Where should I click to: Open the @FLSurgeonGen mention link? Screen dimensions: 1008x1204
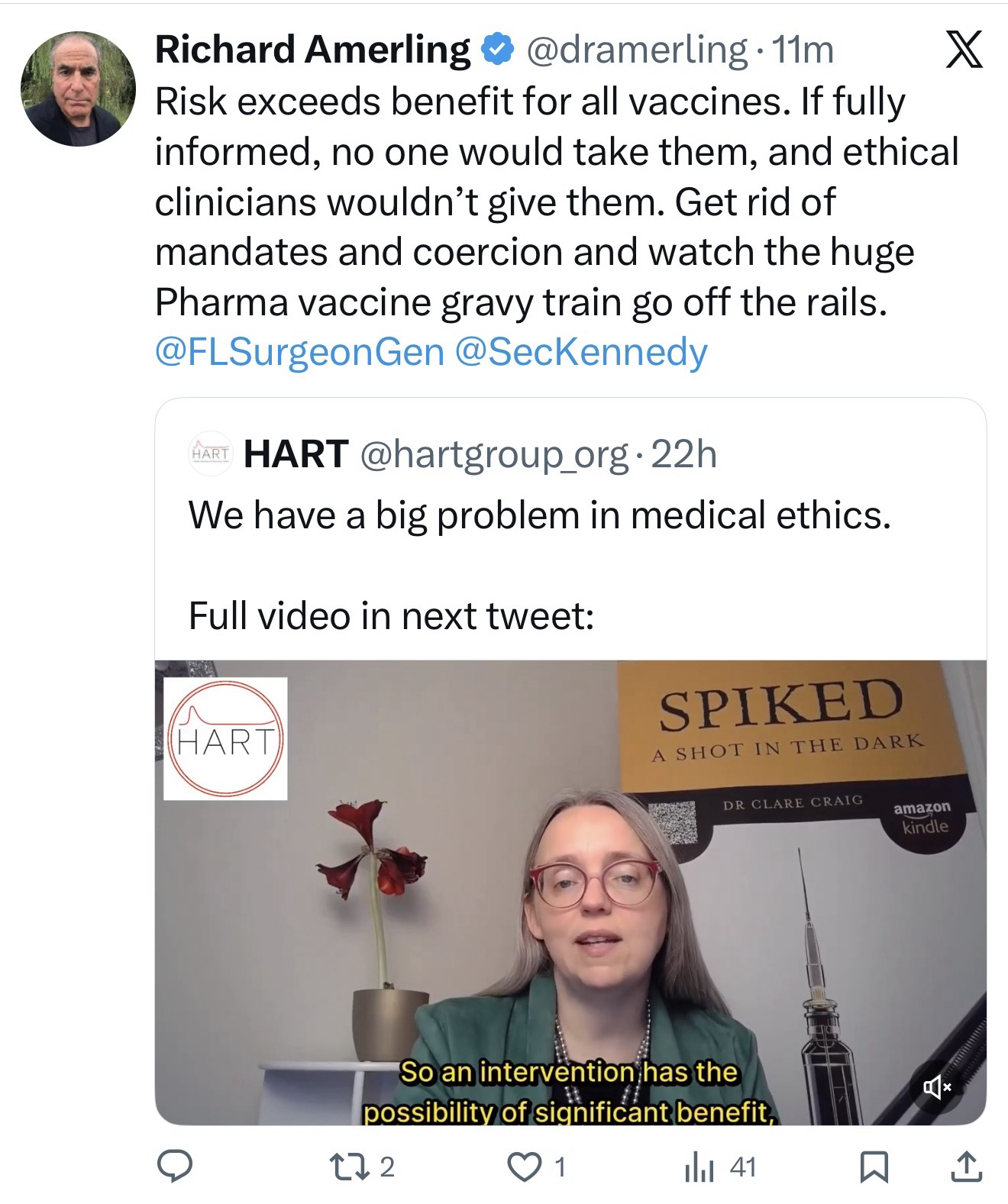(x=299, y=352)
